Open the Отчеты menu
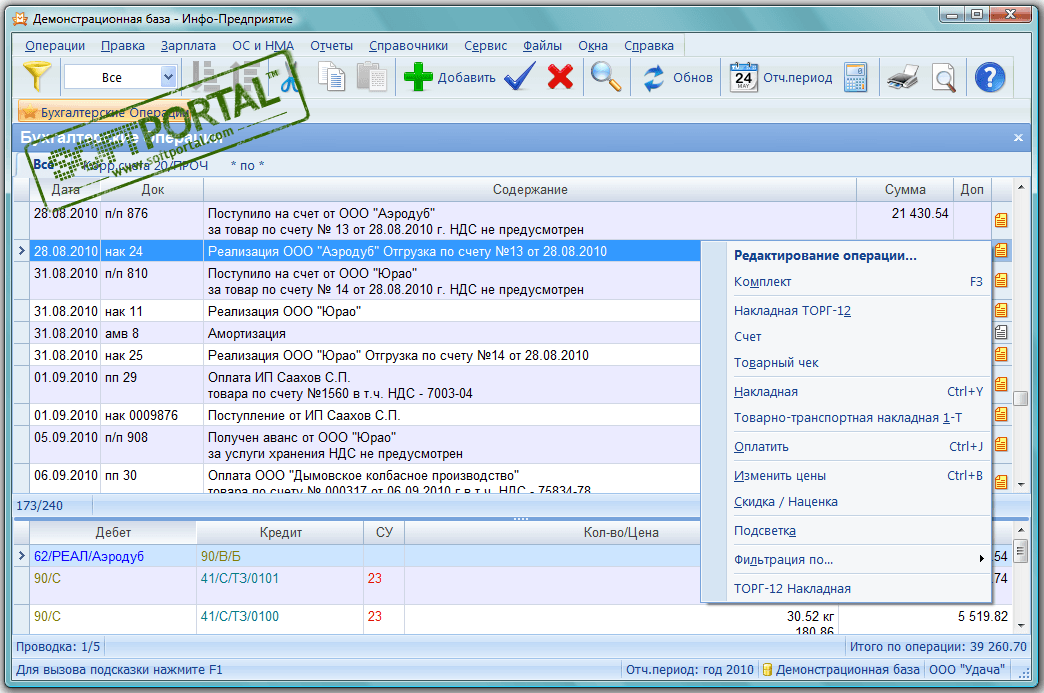Screen dimensions: 1044x693 [332, 46]
